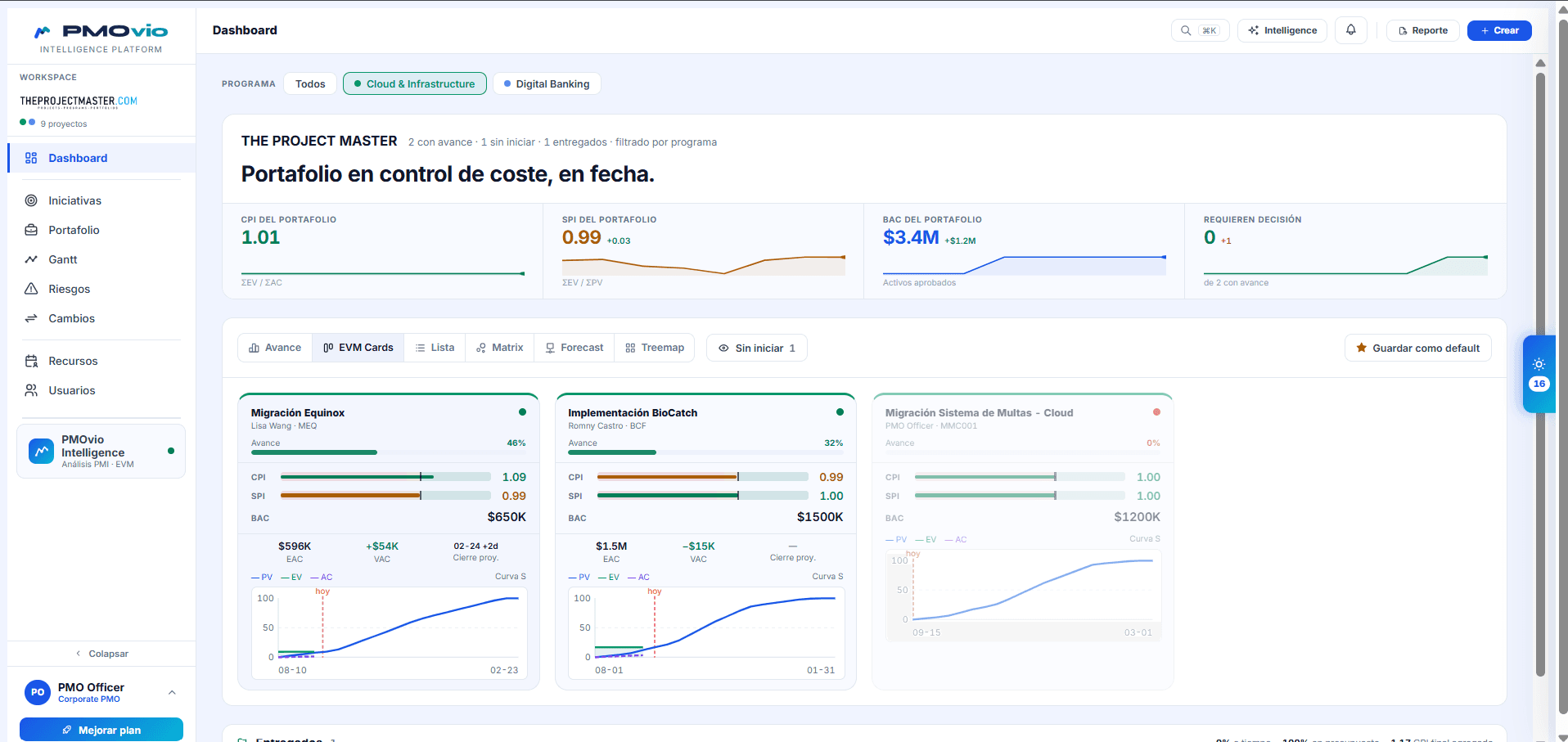Select the Cloud & Infrastructure program filter

[415, 83]
